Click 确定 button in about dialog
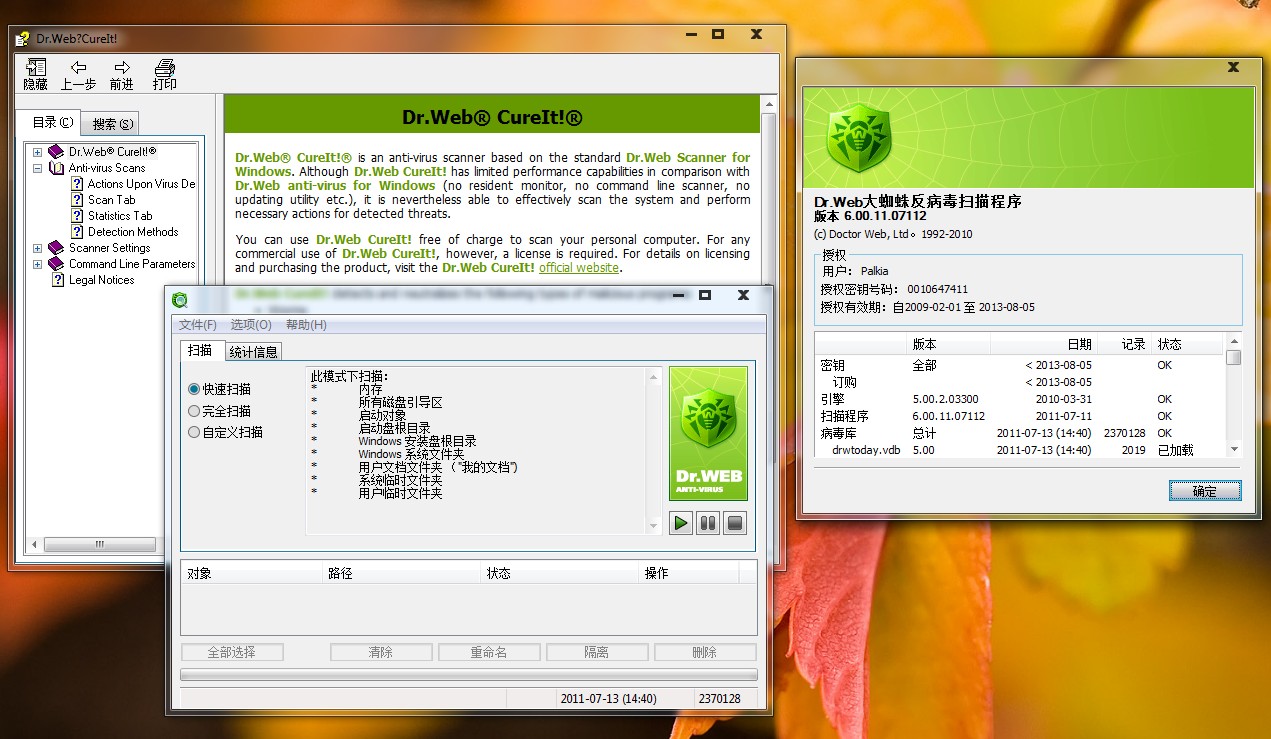1271x739 pixels. click(x=1205, y=491)
